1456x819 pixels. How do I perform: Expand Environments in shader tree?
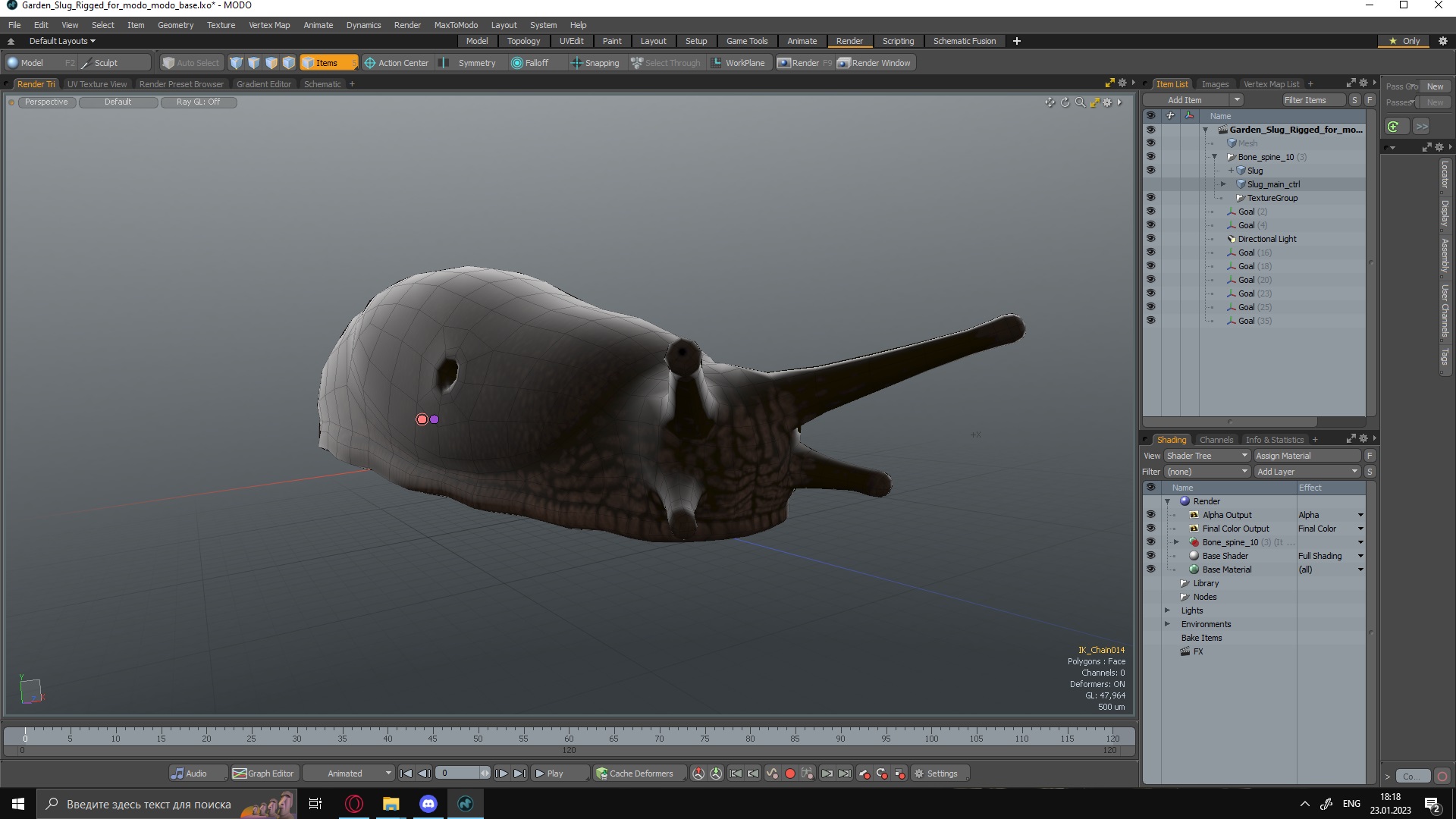point(1168,624)
